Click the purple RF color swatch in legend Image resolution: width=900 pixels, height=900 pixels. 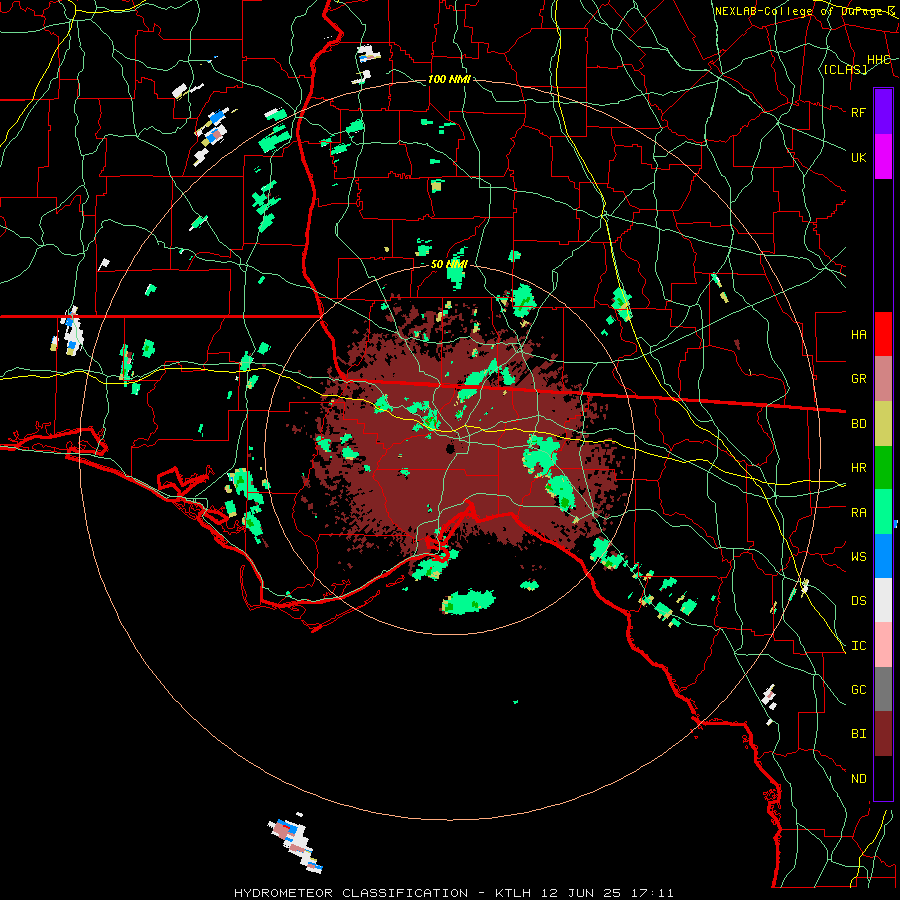click(883, 112)
